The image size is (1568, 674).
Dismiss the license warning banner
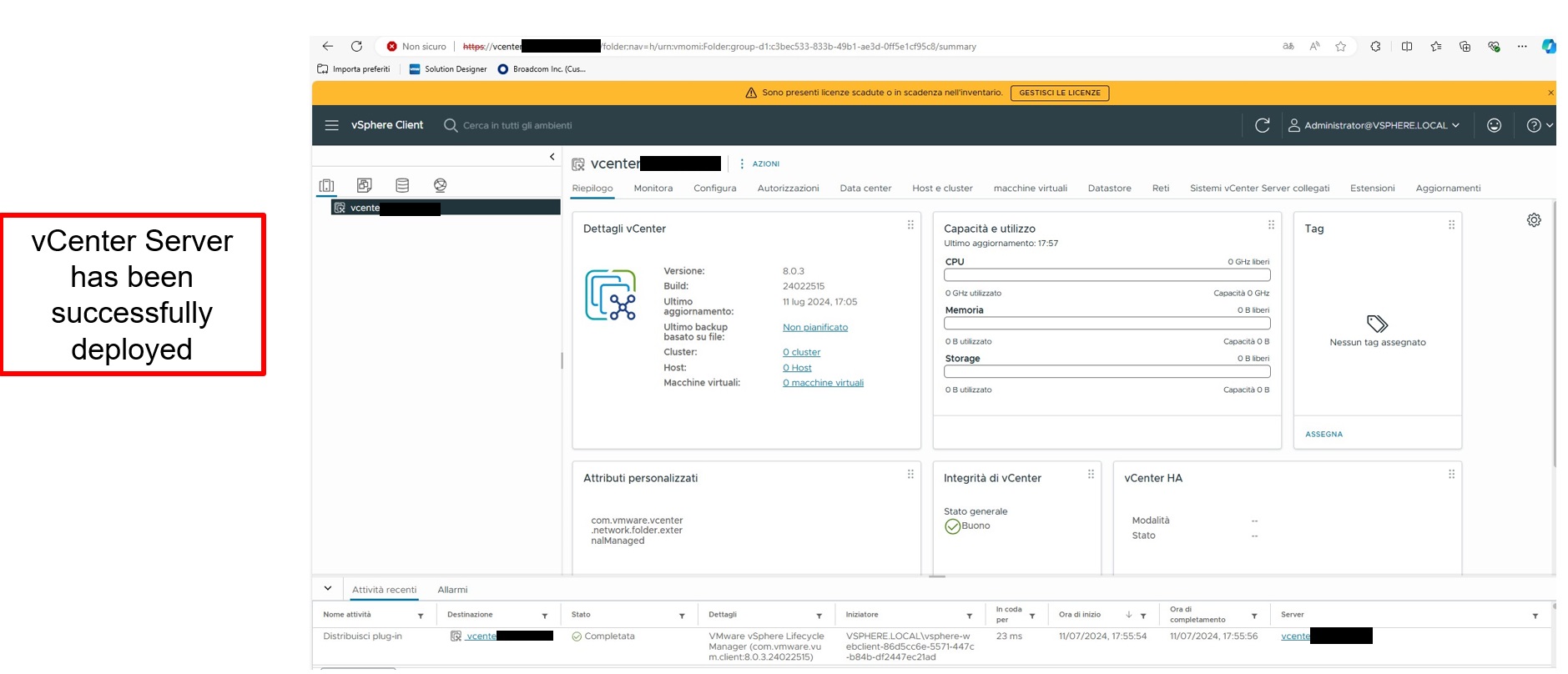pyautogui.click(x=1550, y=93)
